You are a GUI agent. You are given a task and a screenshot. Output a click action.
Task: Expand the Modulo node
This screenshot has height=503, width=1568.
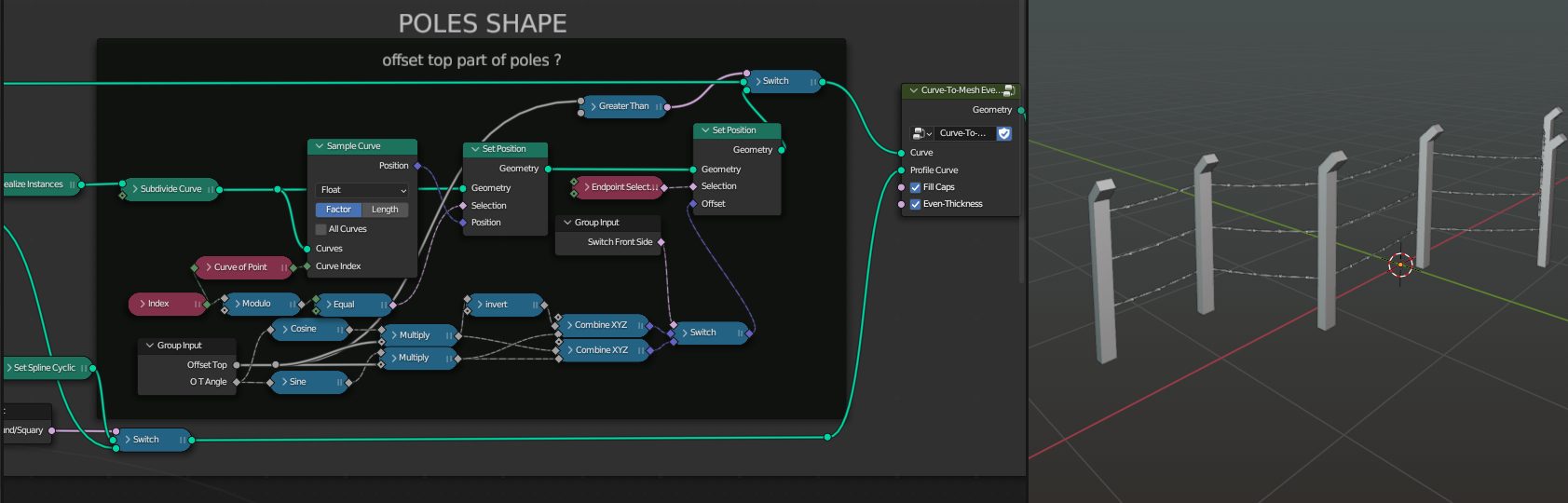(238, 304)
